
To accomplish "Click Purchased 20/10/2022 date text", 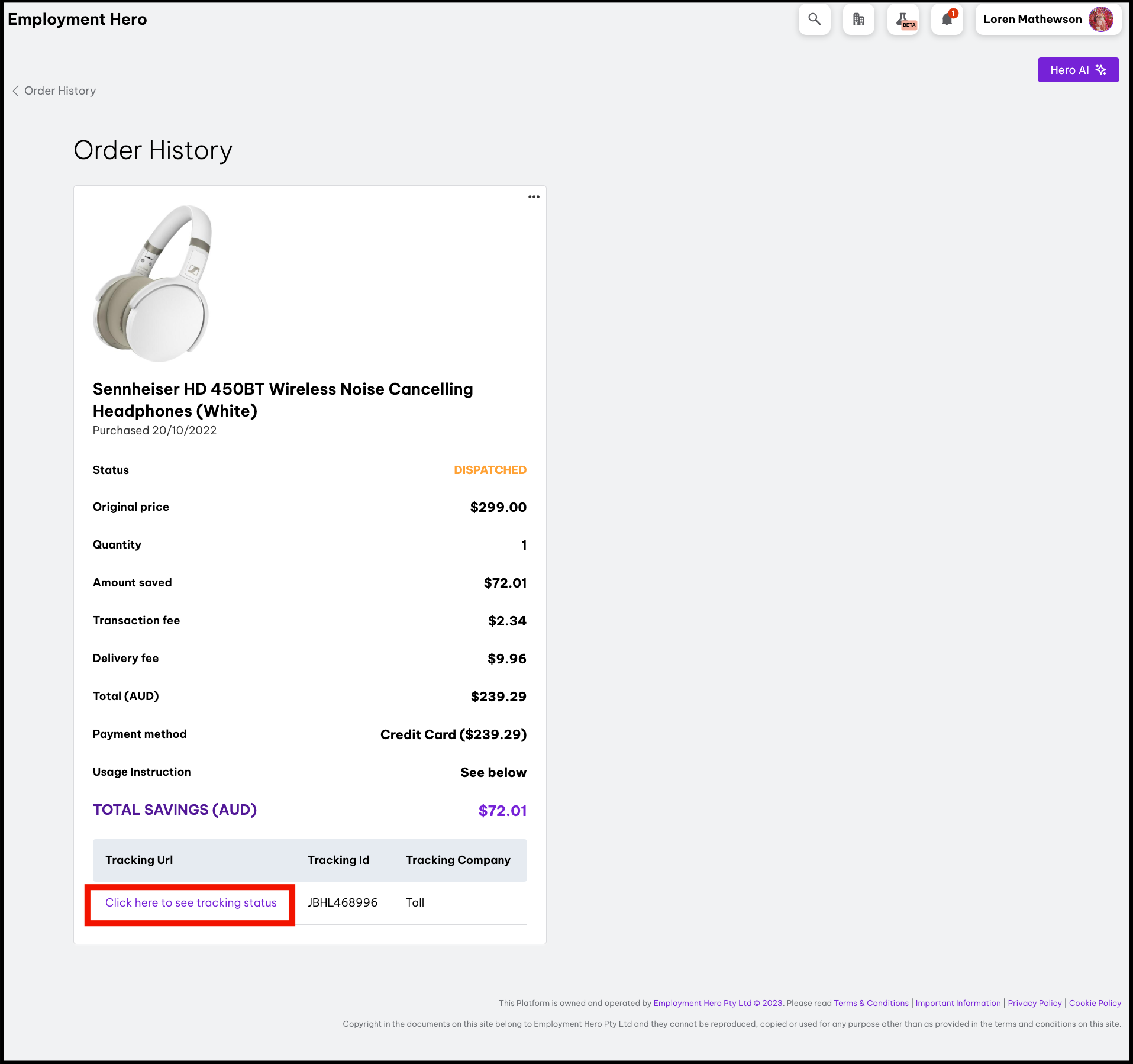I will click(154, 430).
